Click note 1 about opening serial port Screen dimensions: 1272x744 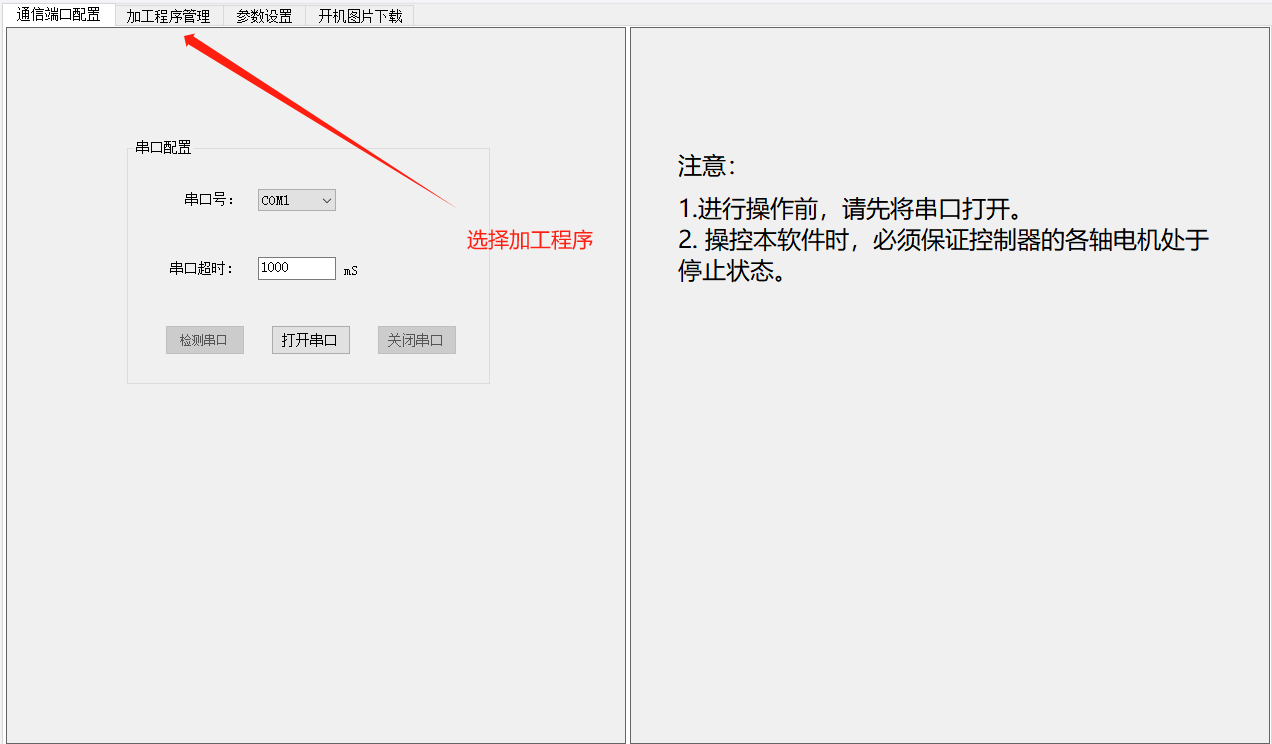pos(851,209)
